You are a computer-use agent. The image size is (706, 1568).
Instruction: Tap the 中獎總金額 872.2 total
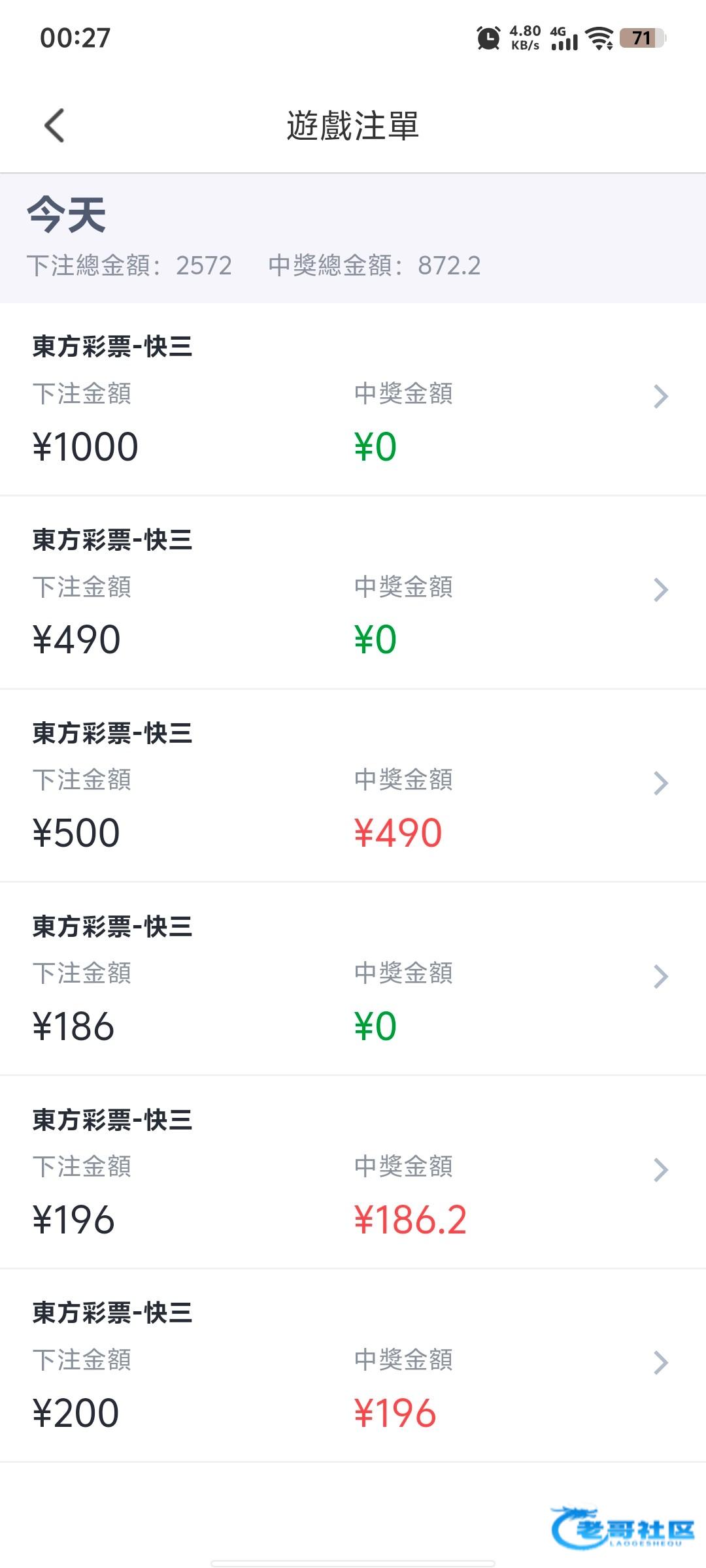pos(374,266)
